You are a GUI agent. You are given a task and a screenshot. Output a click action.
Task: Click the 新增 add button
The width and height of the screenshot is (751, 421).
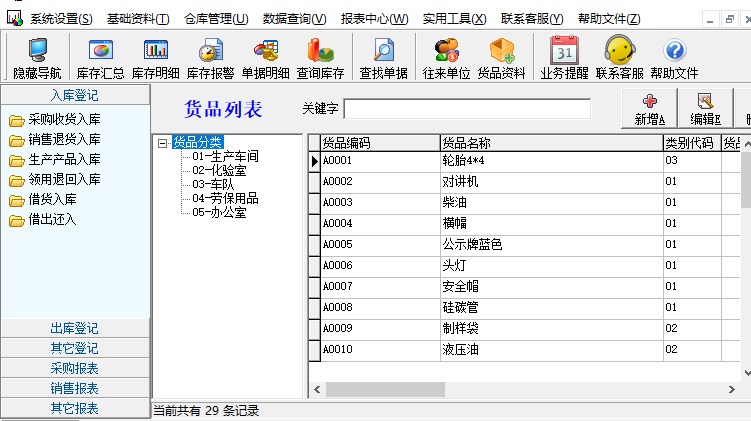649,108
